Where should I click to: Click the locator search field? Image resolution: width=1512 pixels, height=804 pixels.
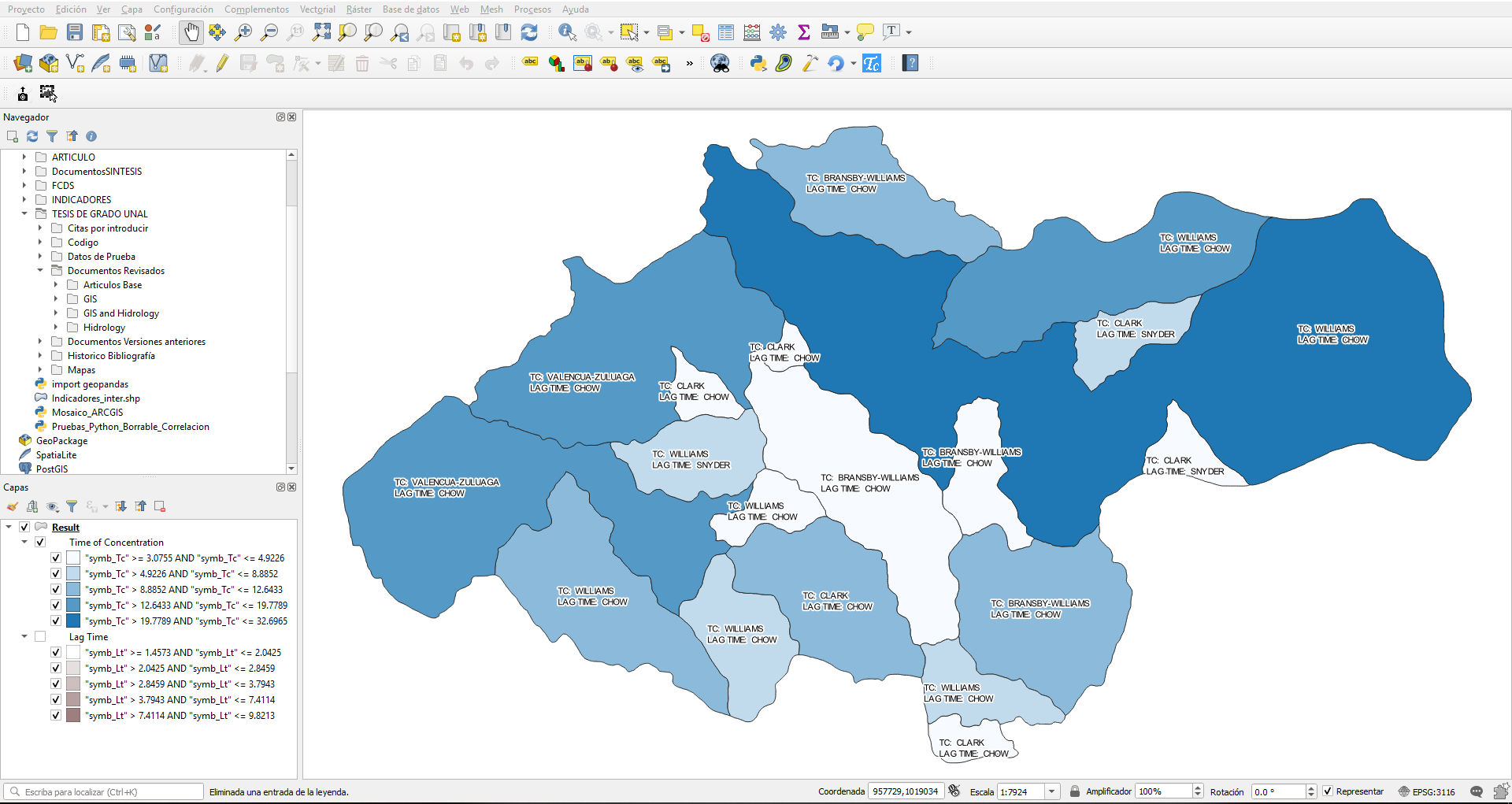click(x=105, y=791)
